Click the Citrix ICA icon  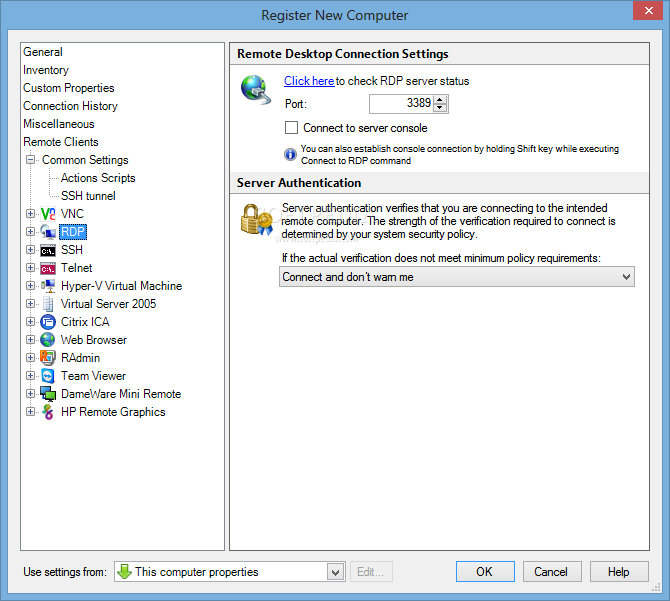coord(48,322)
